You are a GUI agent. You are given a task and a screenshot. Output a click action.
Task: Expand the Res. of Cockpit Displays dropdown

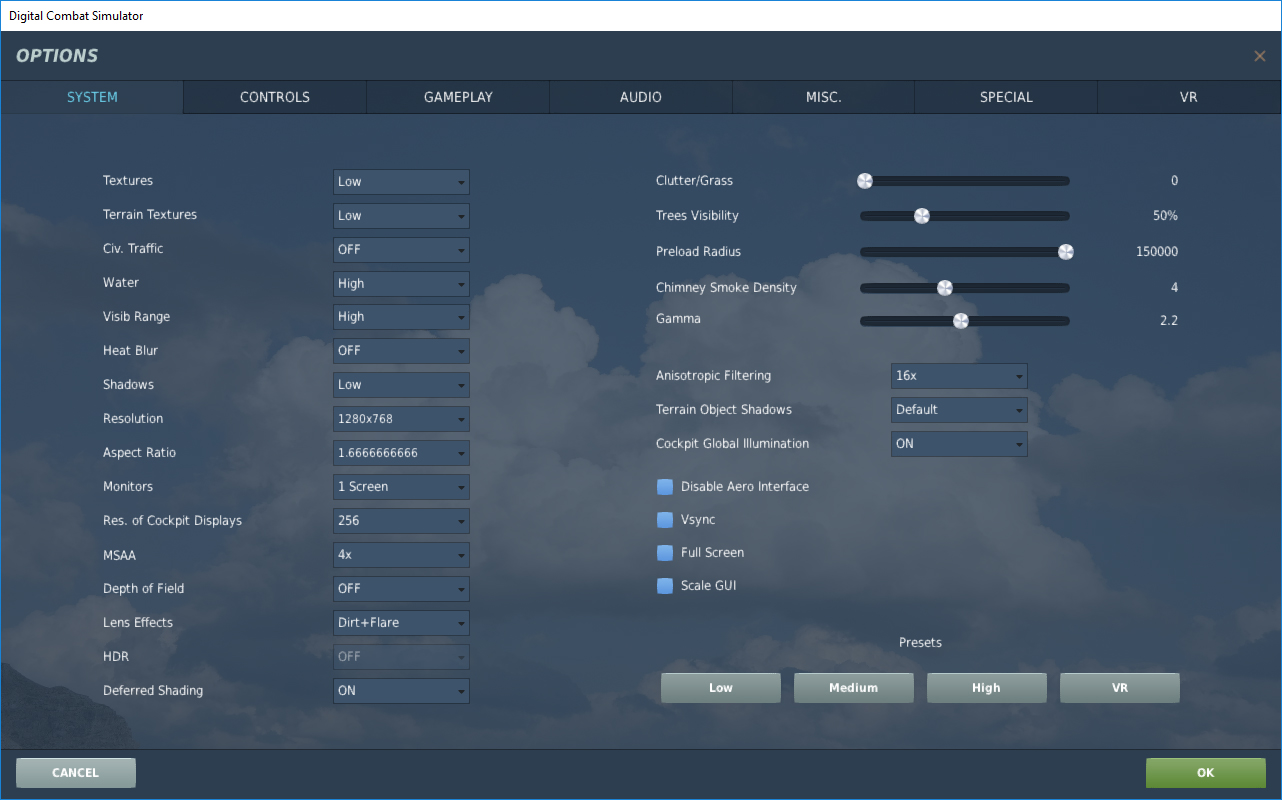tap(401, 521)
